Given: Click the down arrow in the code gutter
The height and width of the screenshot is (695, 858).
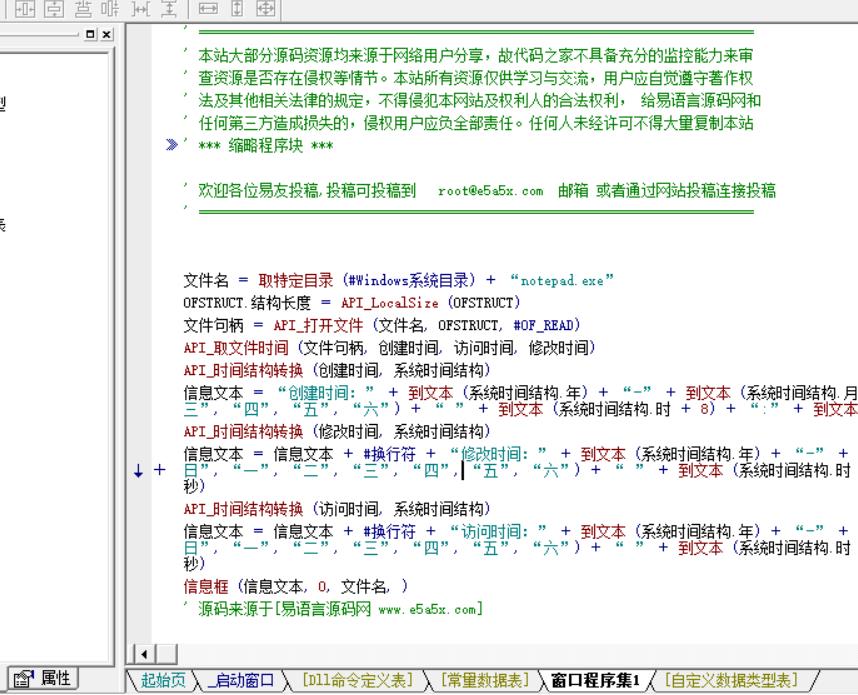Looking at the screenshot, I should pyautogui.click(x=138, y=470).
